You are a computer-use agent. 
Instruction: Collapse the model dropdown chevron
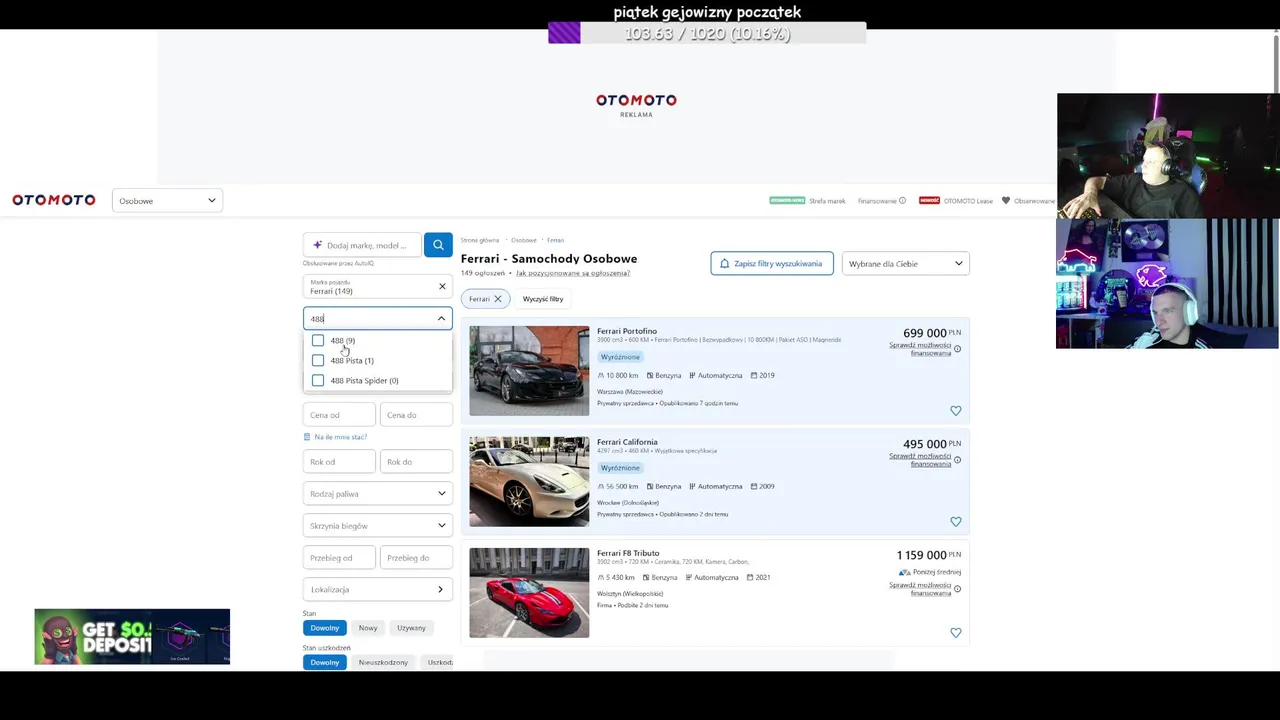441,319
